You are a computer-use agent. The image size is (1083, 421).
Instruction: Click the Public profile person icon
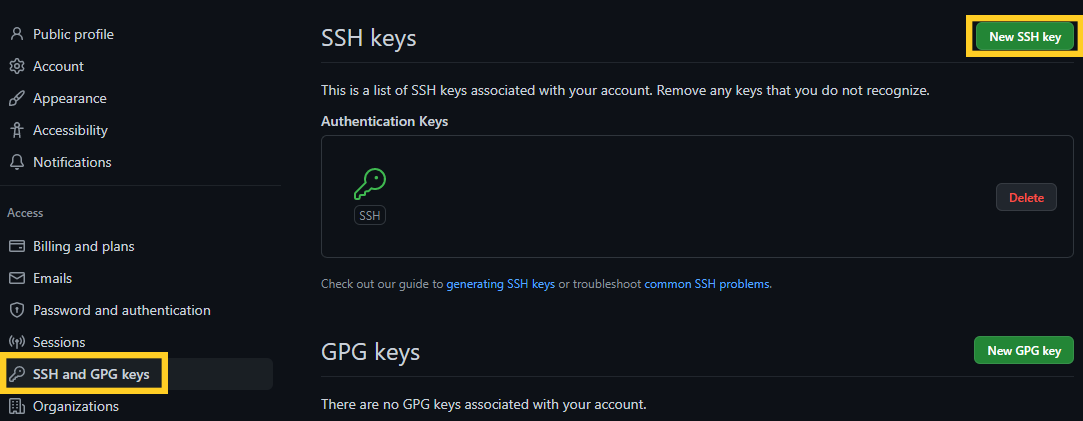pyautogui.click(x=17, y=35)
